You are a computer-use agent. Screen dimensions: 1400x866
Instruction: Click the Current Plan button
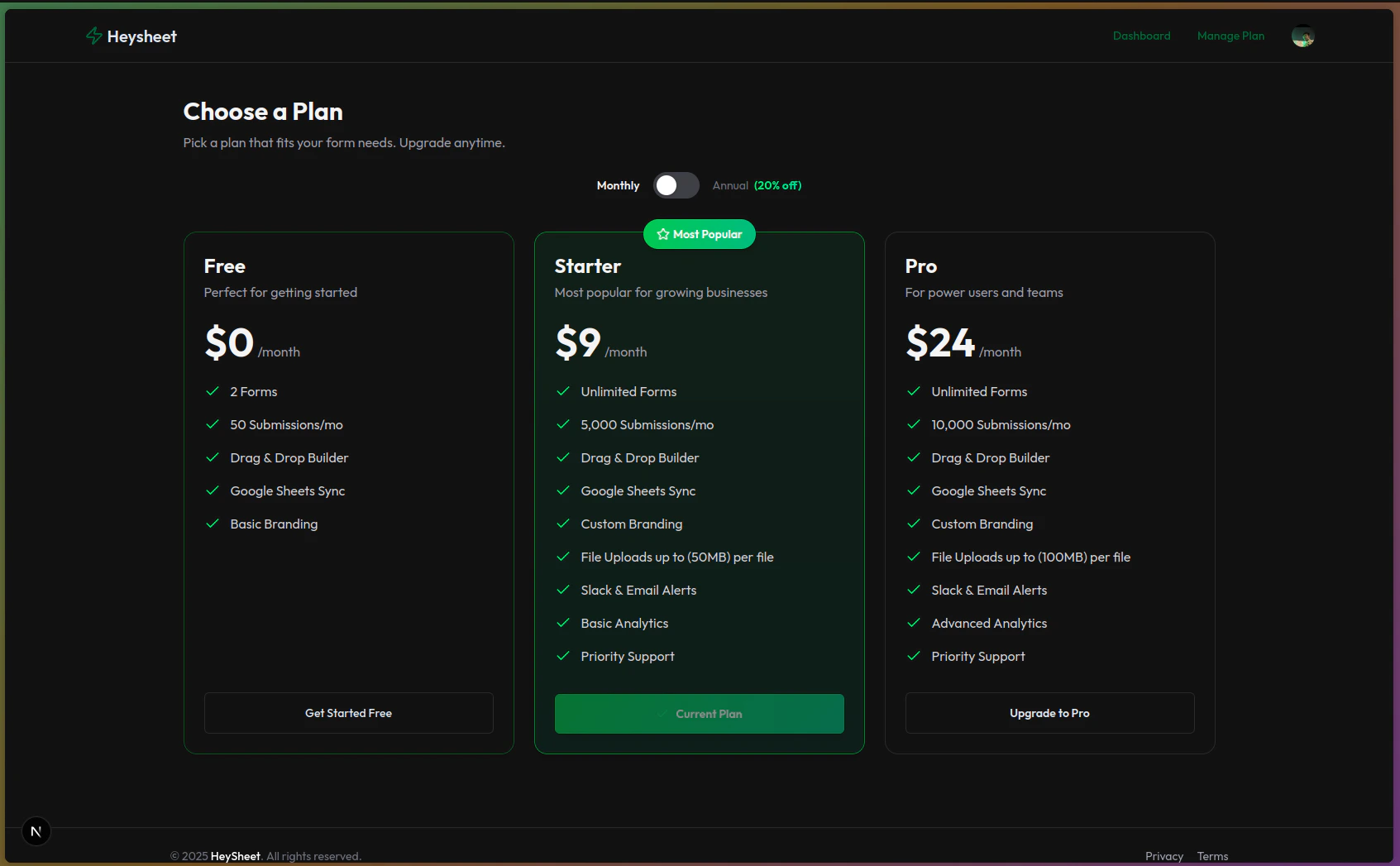[700, 714]
